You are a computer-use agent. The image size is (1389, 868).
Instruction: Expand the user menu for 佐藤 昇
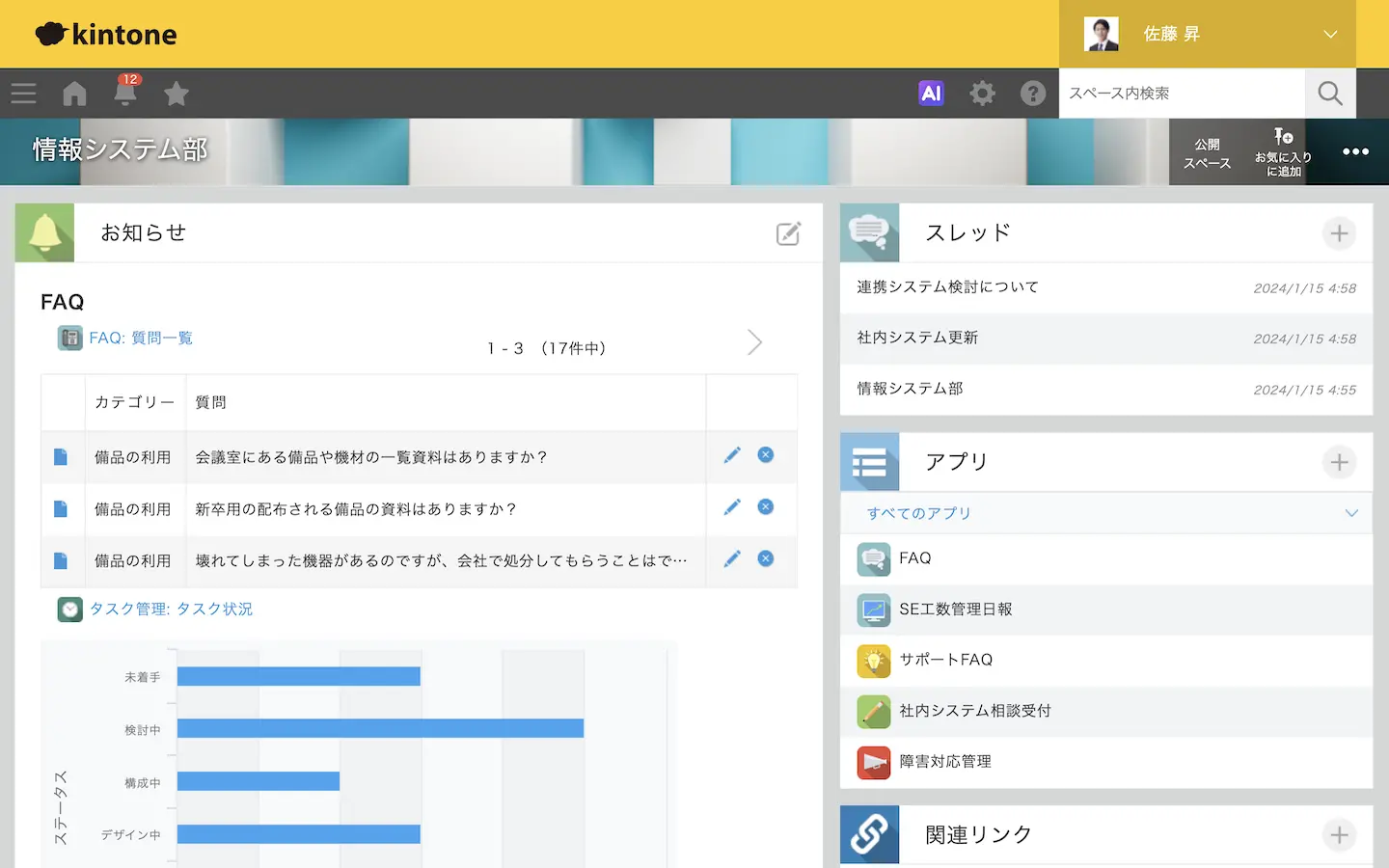pyautogui.click(x=1330, y=35)
